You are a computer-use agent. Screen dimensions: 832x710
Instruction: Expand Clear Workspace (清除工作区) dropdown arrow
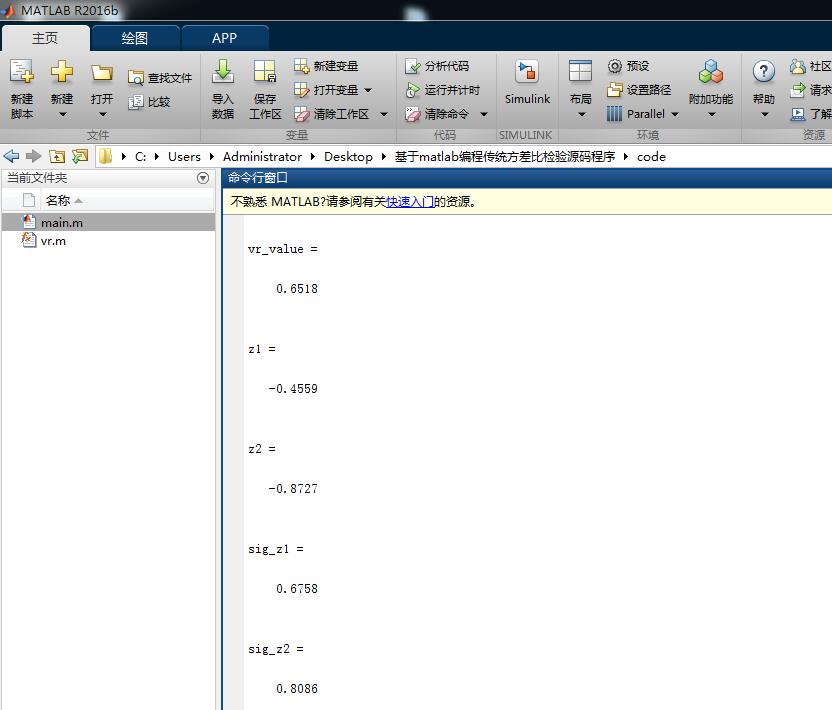coord(384,114)
